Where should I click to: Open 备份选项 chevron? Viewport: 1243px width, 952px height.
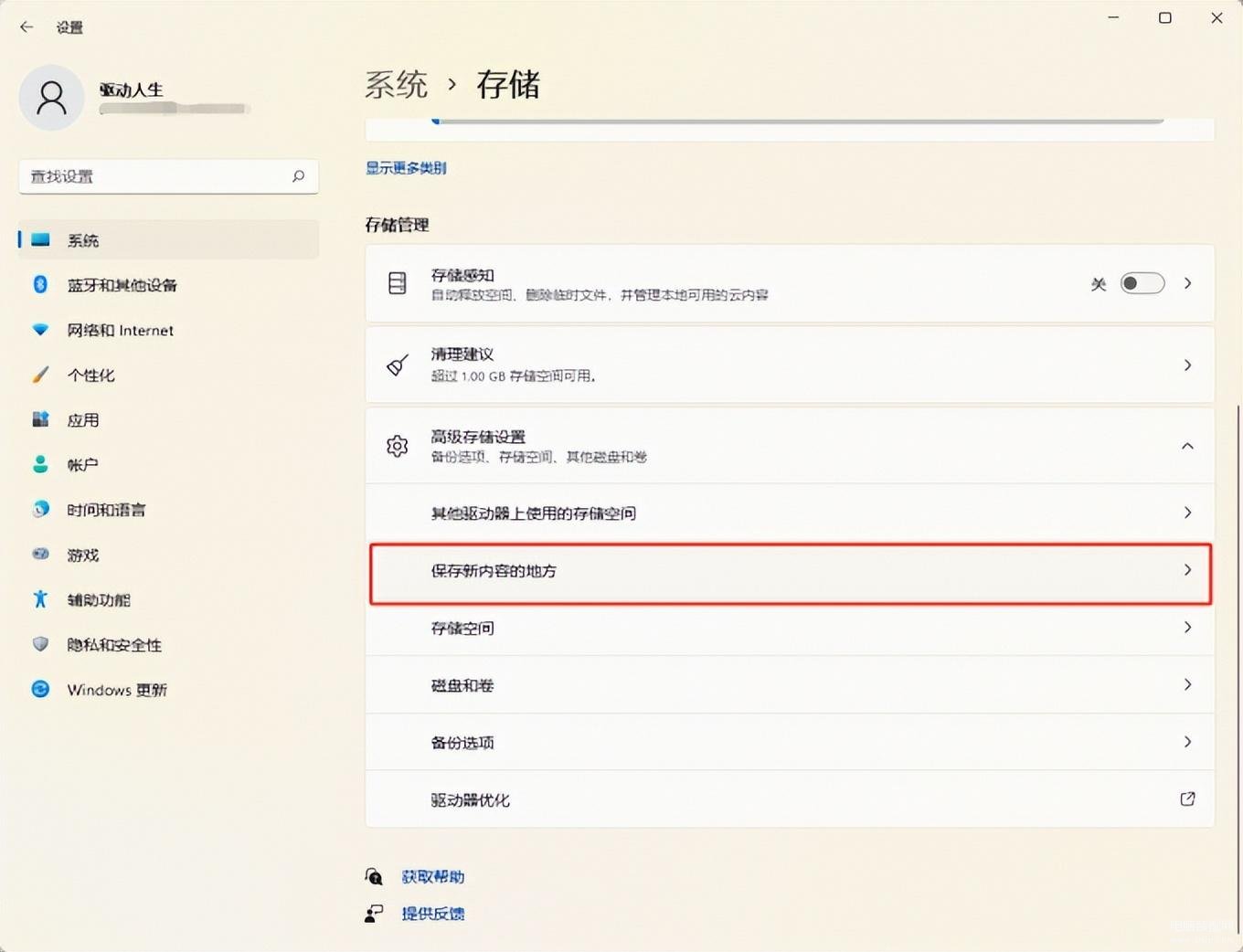tap(1187, 742)
